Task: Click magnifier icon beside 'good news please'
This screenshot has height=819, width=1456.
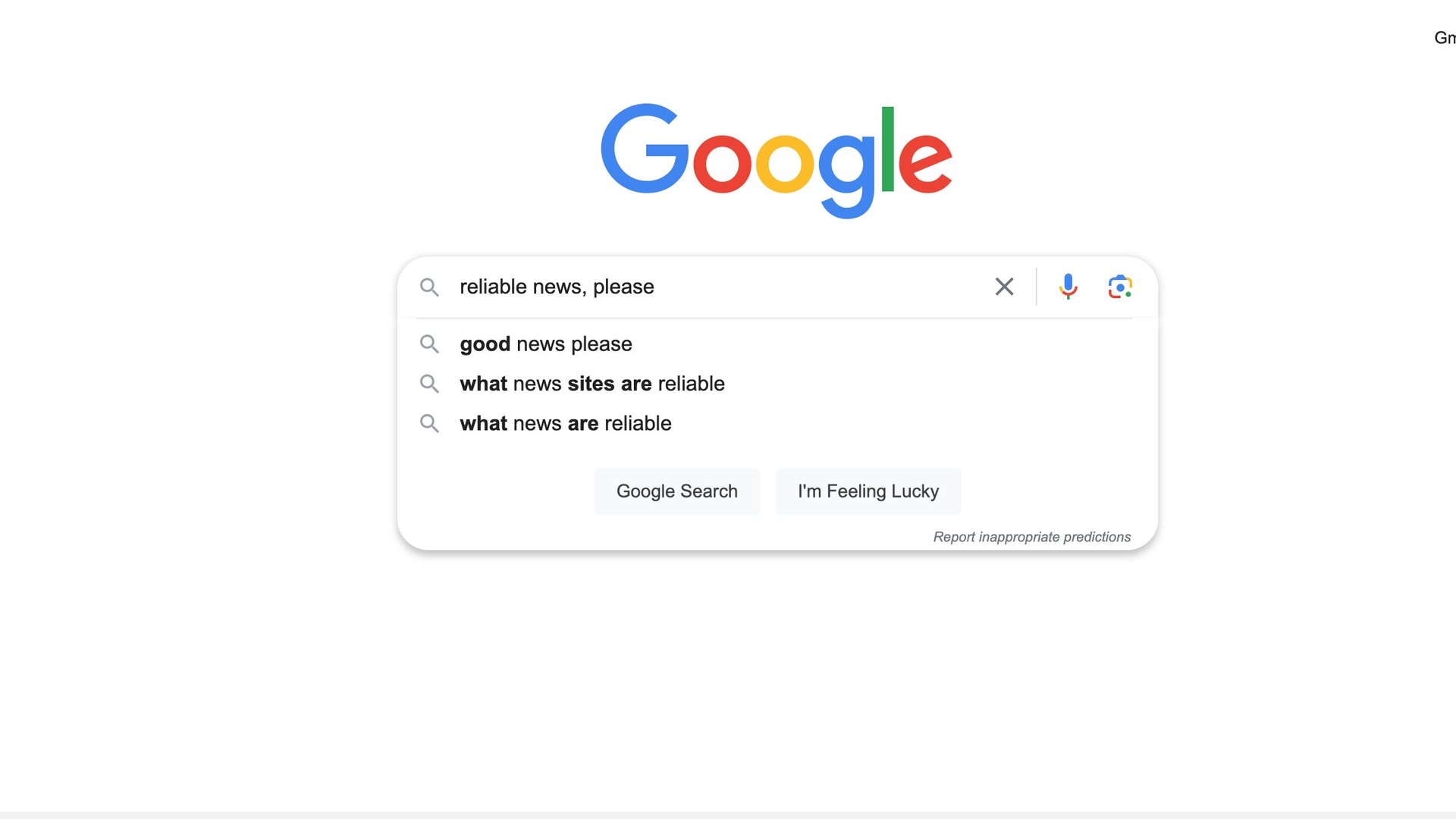Action: pos(429,344)
